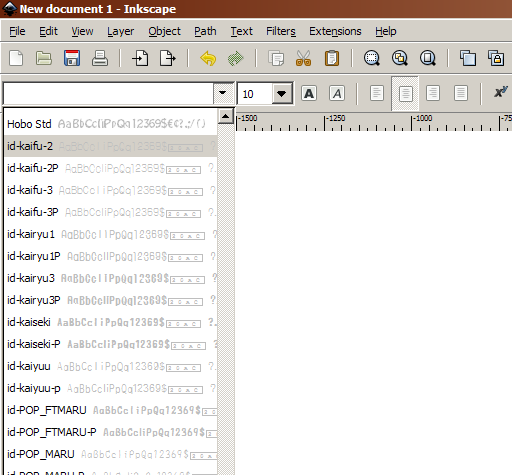Select the id-kaifu-2P font
Image resolution: width=512 pixels, height=475 pixels.
[111, 168]
